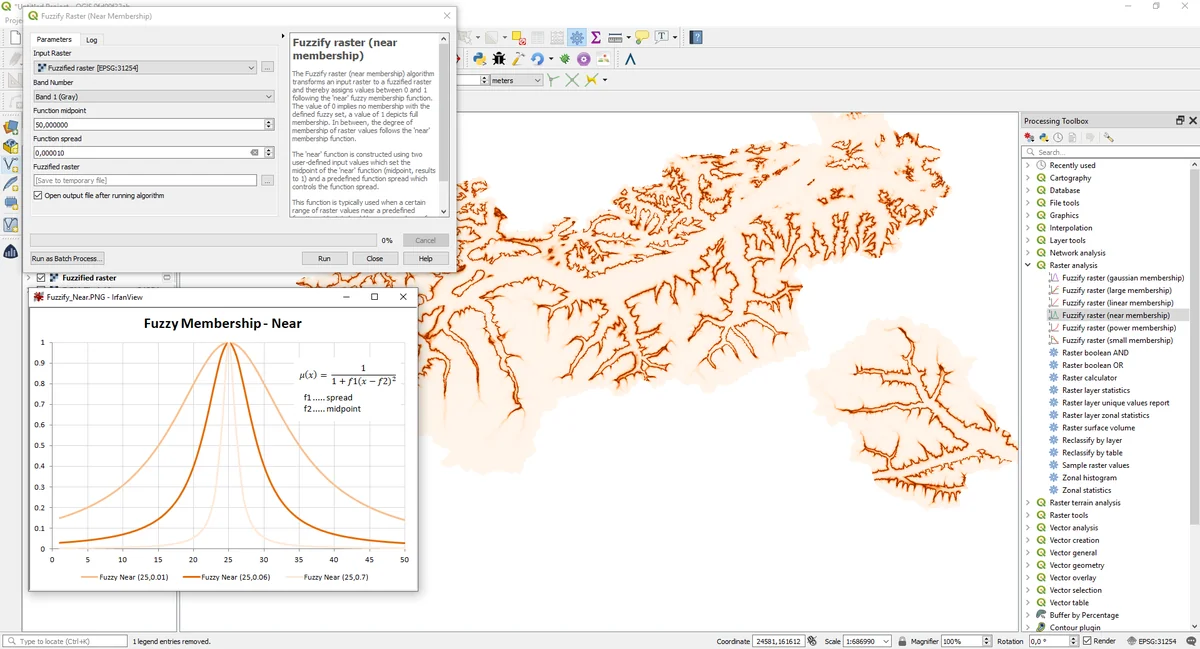Screen dimensions: 1200x649
Task: Toggle Open output file after running algorithm
Action: [38, 196]
